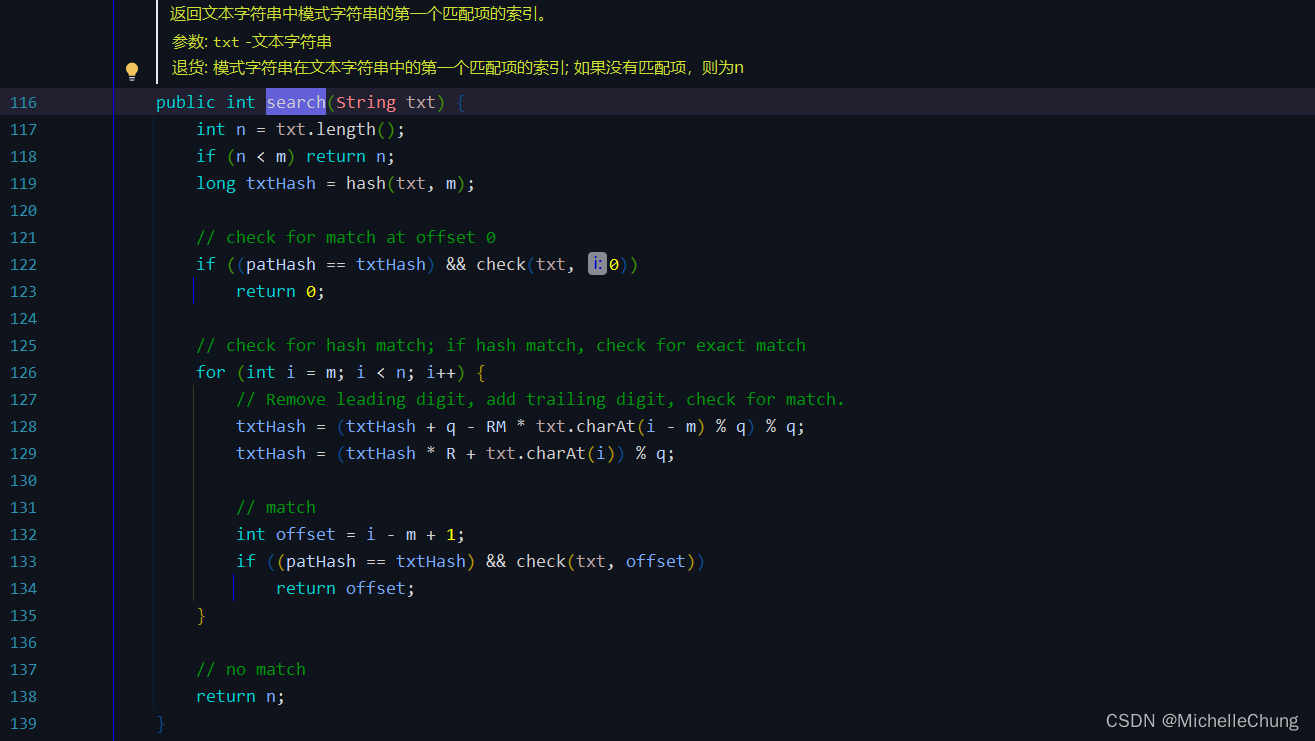
Task: Click line number 117 in gutter
Action: [x=23, y=129]
